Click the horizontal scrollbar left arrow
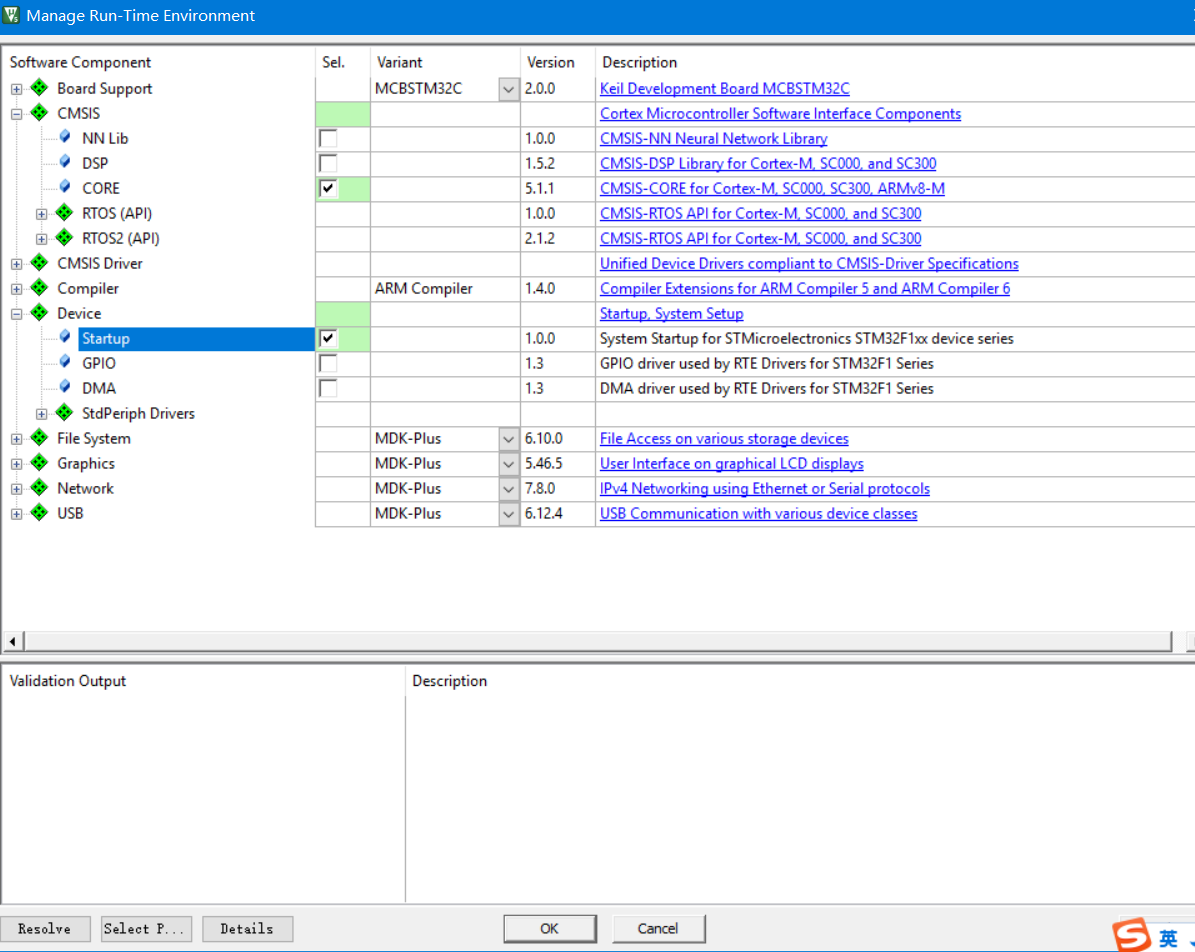 (12, 642)
